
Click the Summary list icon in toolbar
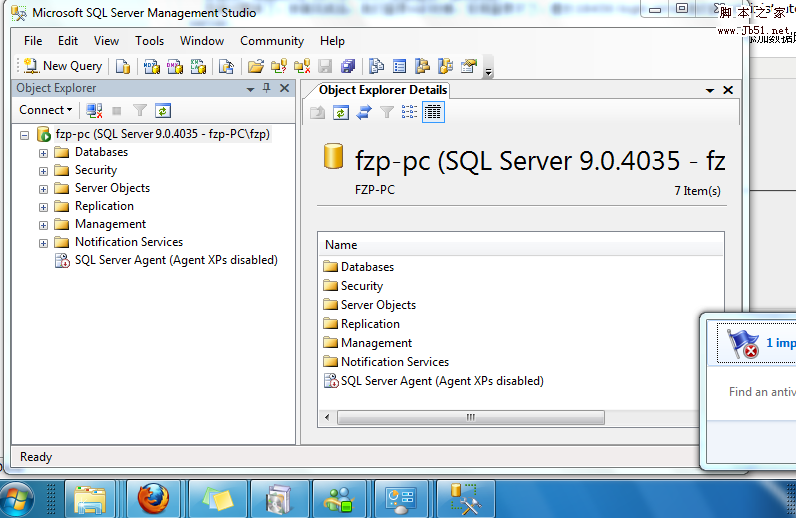(x=400, y=66)
